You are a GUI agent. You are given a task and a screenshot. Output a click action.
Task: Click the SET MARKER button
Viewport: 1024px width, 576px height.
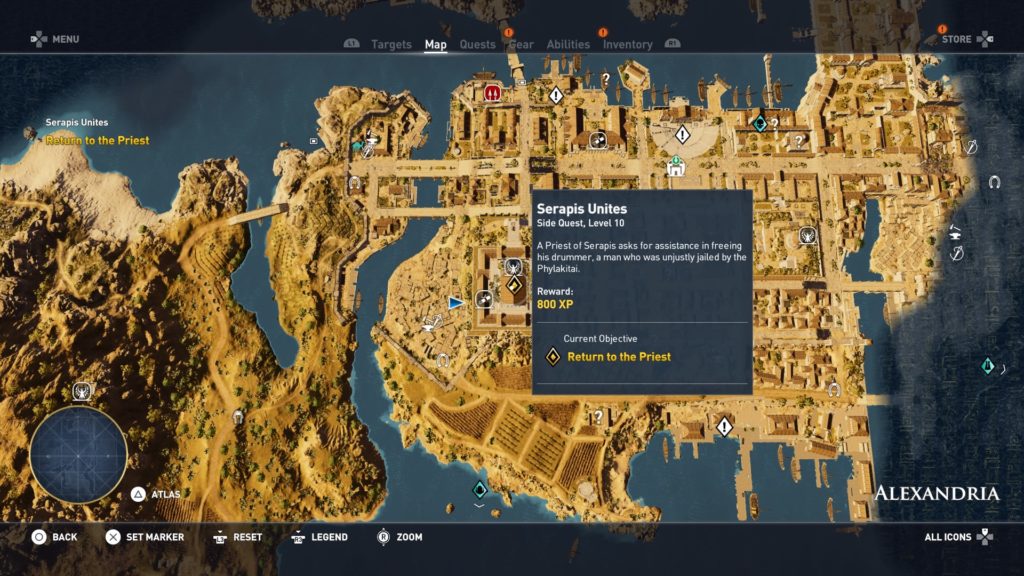145,537
